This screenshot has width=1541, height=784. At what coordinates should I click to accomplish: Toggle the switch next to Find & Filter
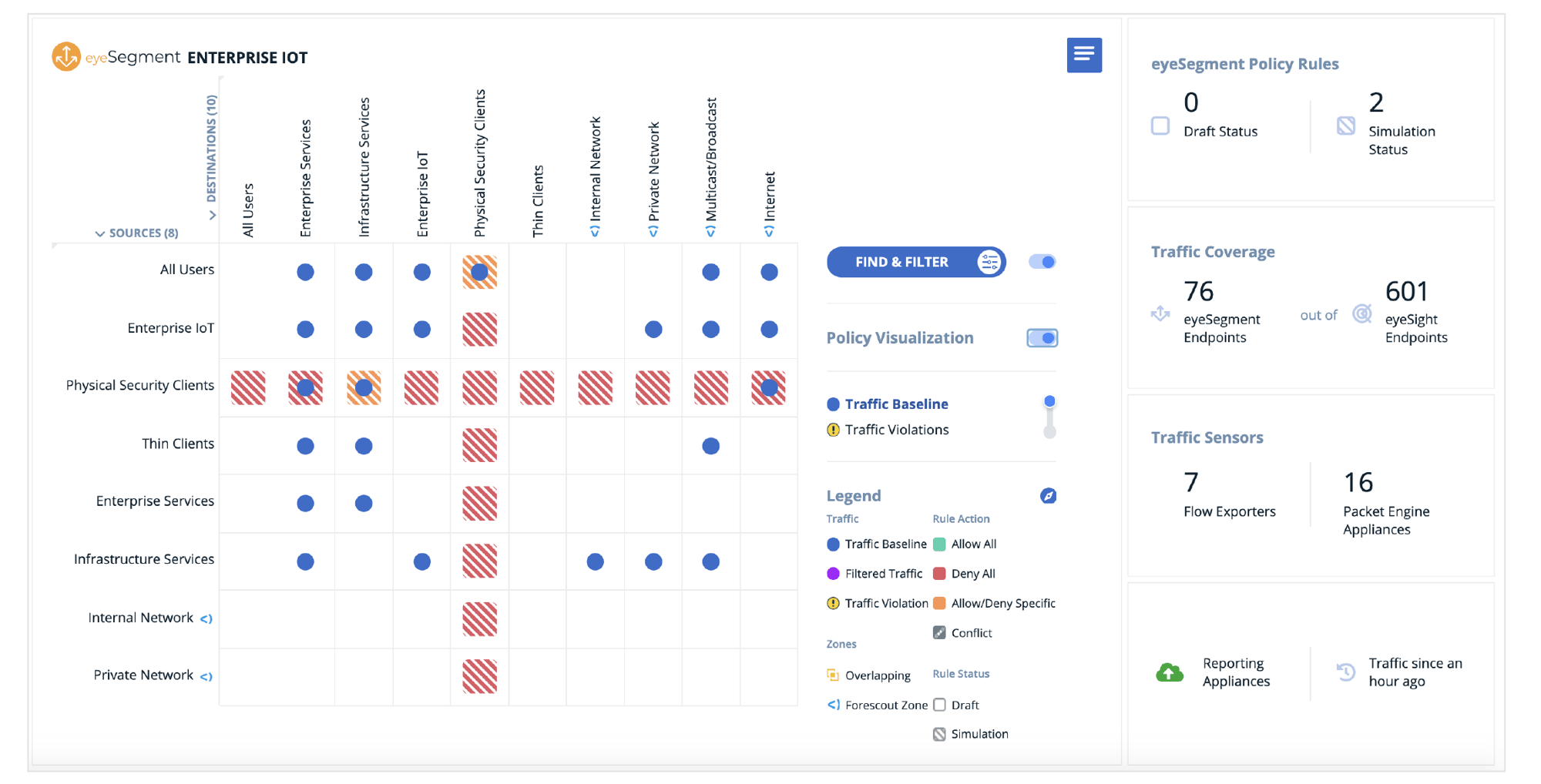coord(1042,262)
